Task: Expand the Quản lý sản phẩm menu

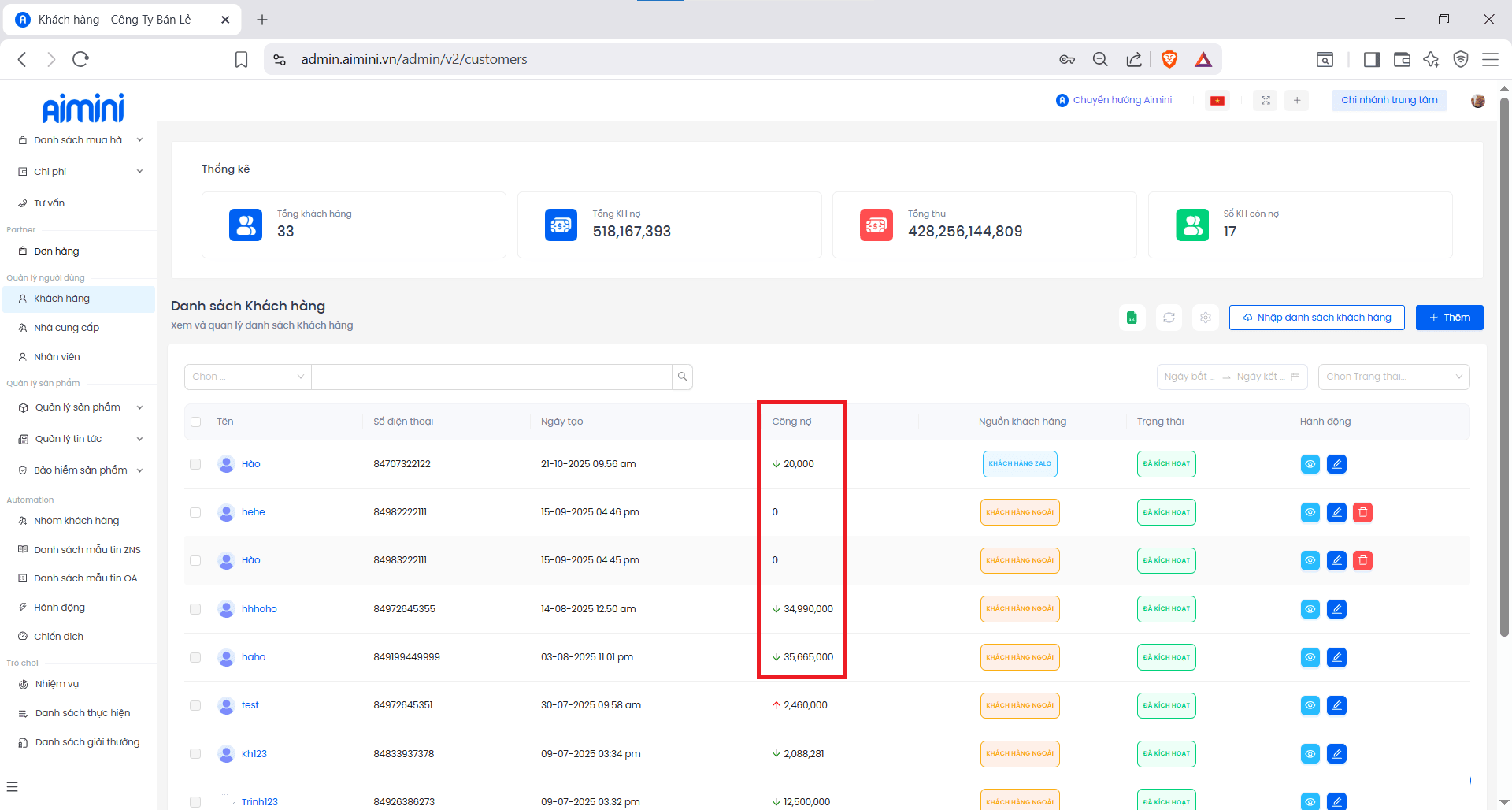Action: point(79,407)
